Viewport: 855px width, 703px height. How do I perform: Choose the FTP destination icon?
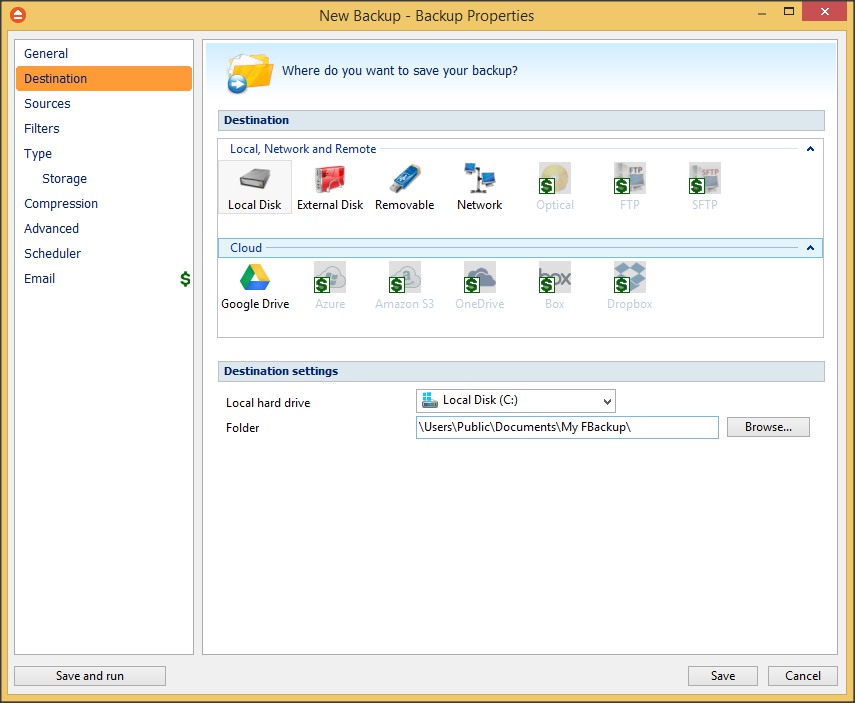(630, 187)
